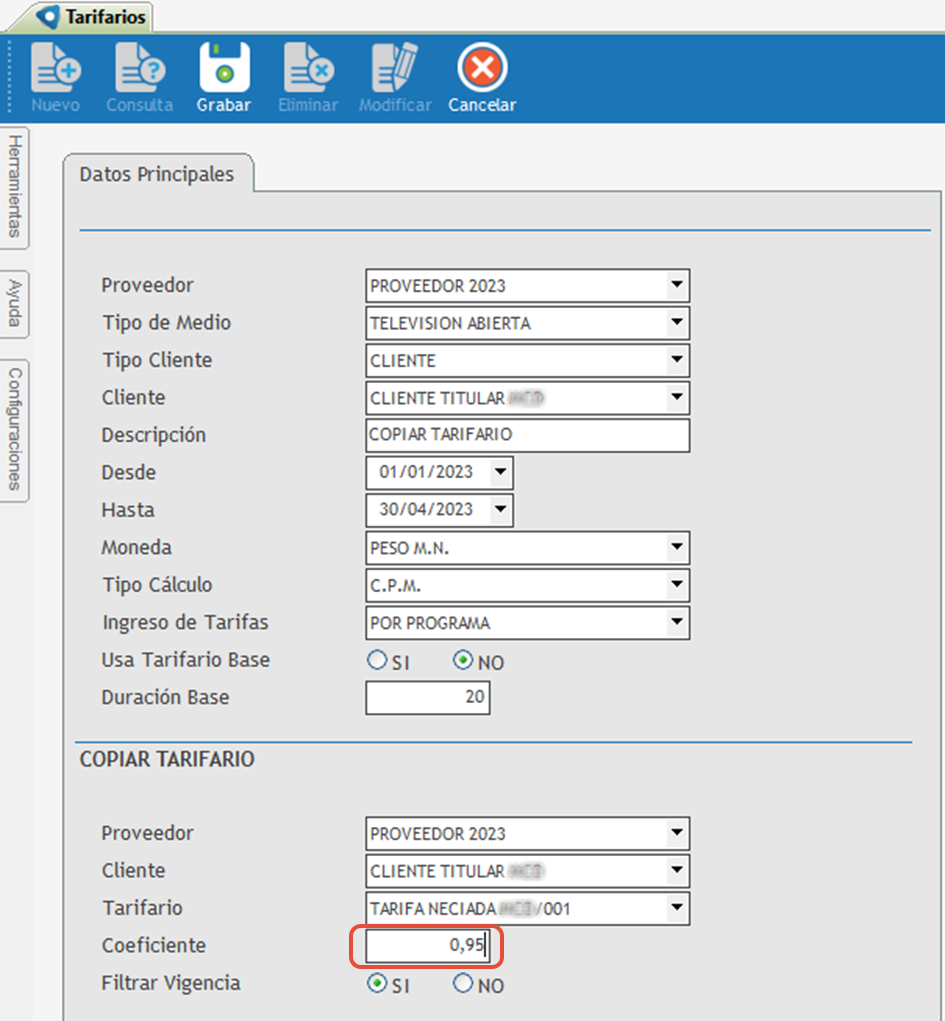The image size is (945, 1021).
Task: Expand the Tipo de Medio dropdown
Action: [x=677, y=322]
